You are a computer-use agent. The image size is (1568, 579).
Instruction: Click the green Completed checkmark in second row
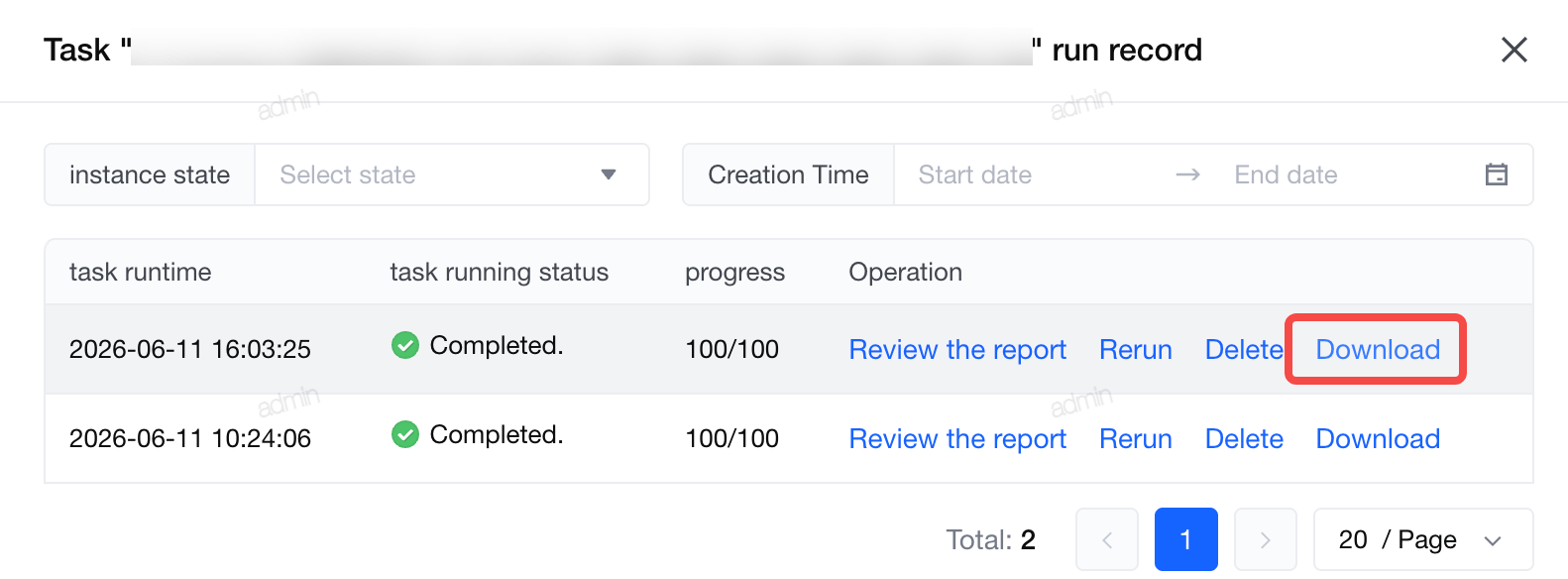tap(405, 434)
